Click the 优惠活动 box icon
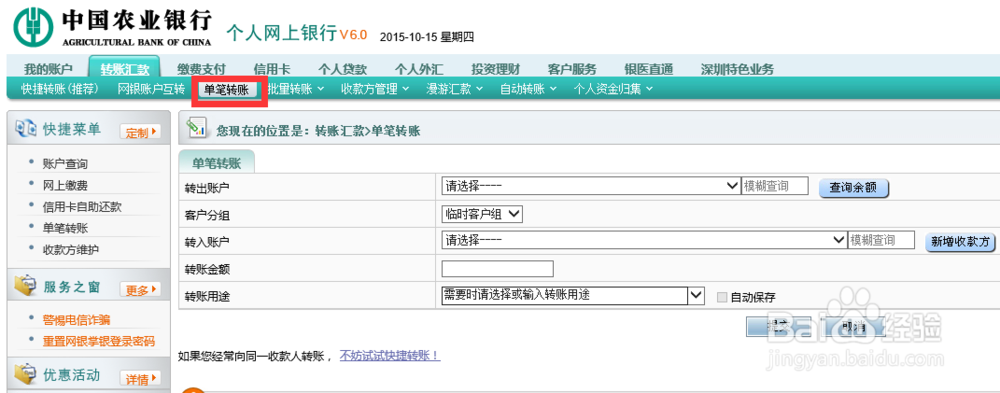This screenshot has width=1000, height=393. pyautogui.click(x=26, y=375)
